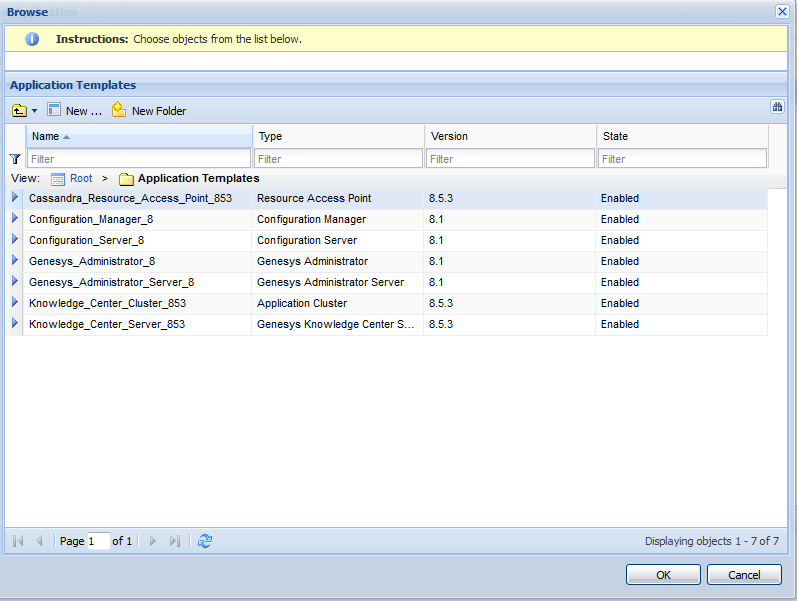Click the Genesys Knowledge Center S... type cell
The width and height of the screenshot is (797, 601).
click(x=338, y=324)
